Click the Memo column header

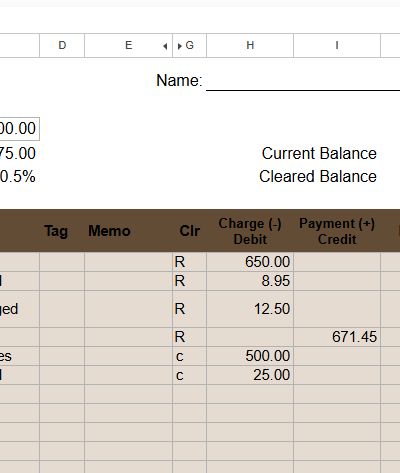tap(109, 231)
